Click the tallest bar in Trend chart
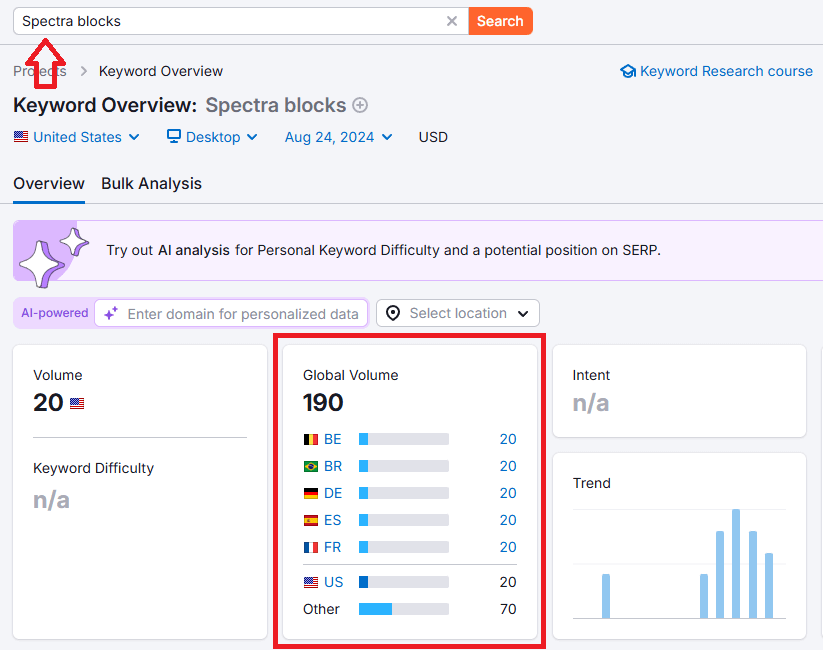The height and width of the screenshot is (650, 823). [736, 563]
